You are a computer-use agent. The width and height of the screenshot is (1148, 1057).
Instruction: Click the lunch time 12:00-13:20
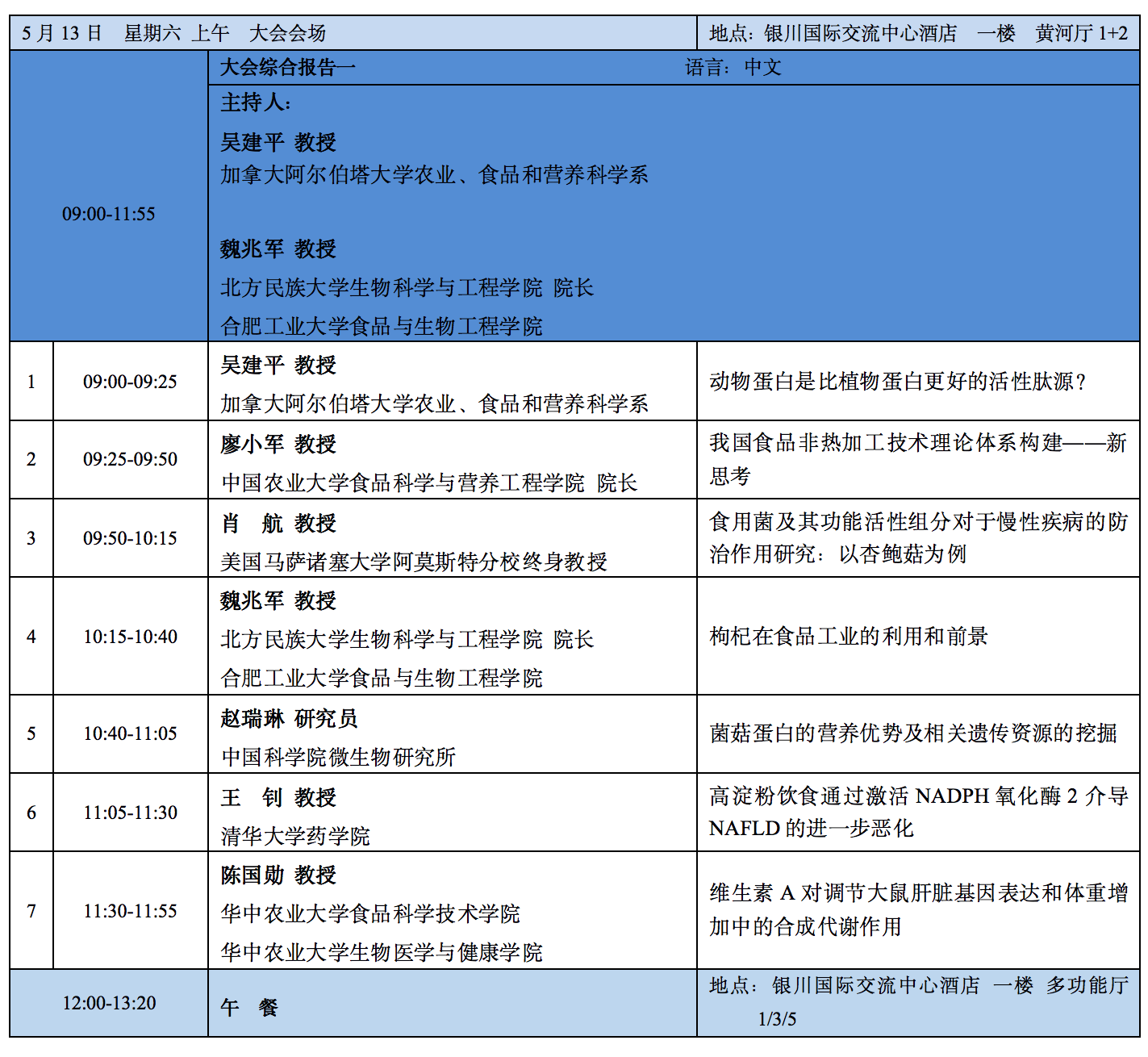coord(109,1003)
